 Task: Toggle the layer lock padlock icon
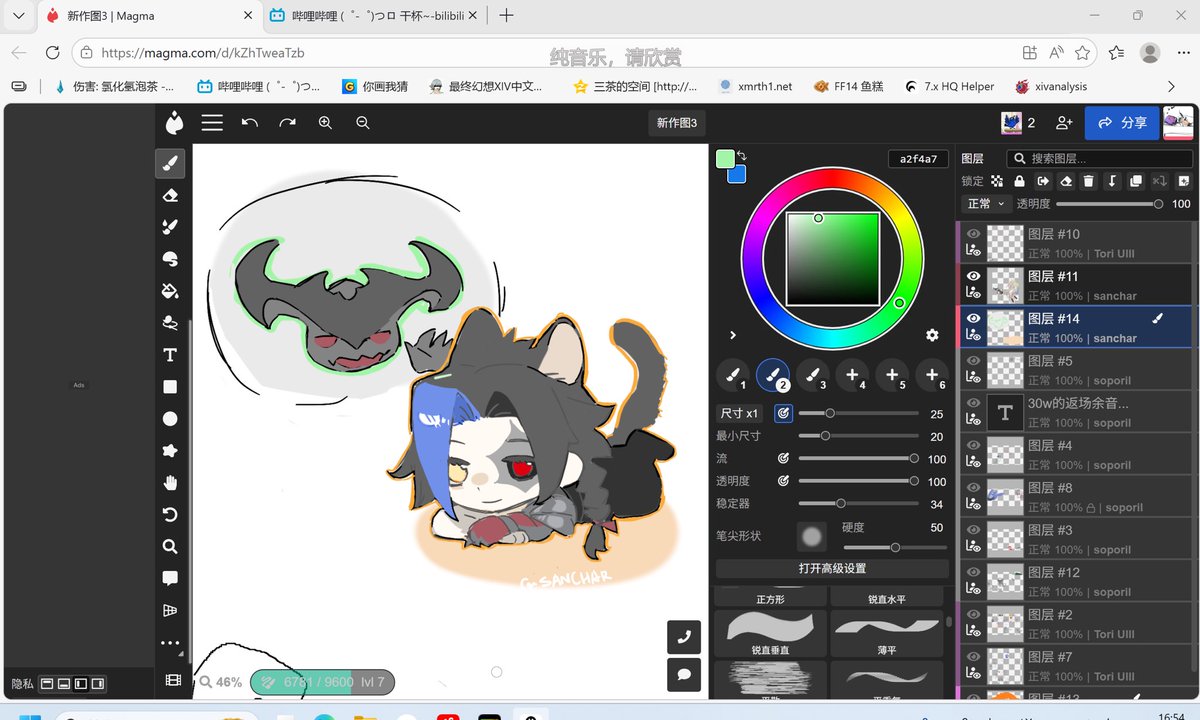[1019, 181]
